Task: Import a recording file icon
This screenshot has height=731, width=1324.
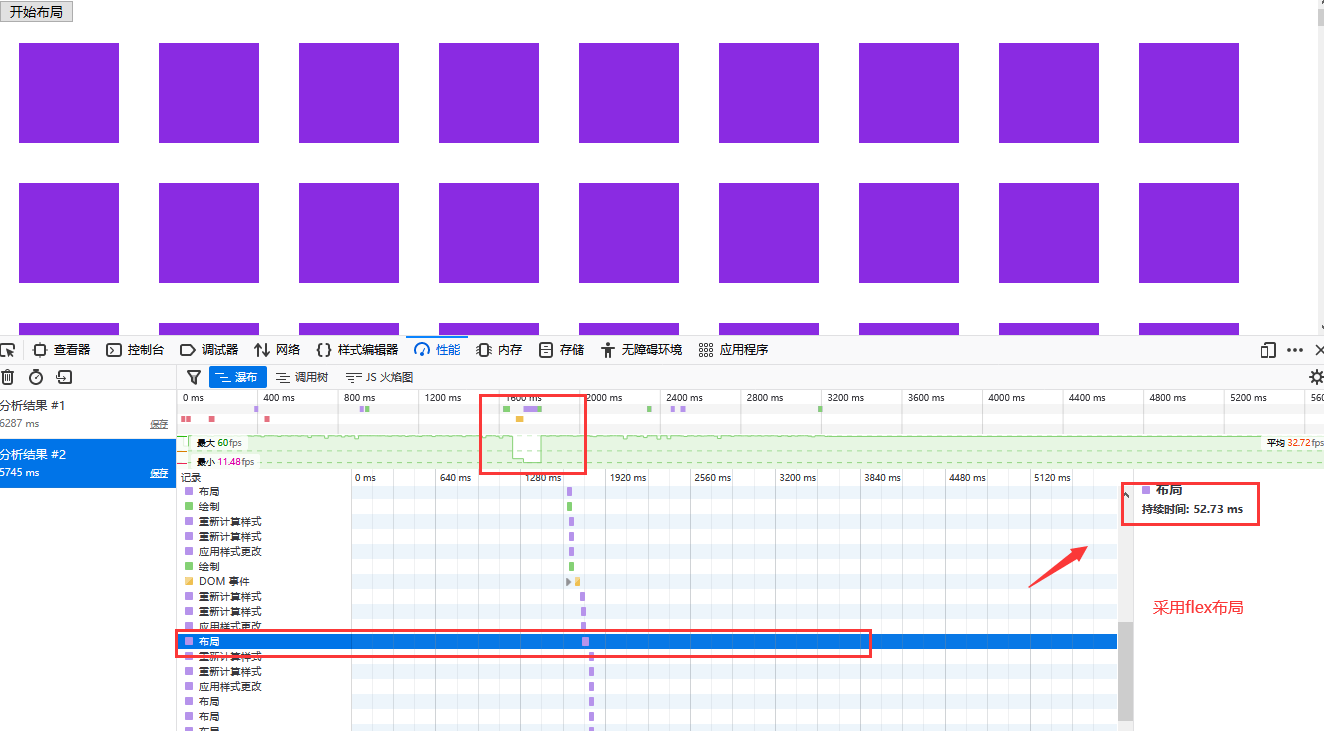Action: [x=64, y=377]
